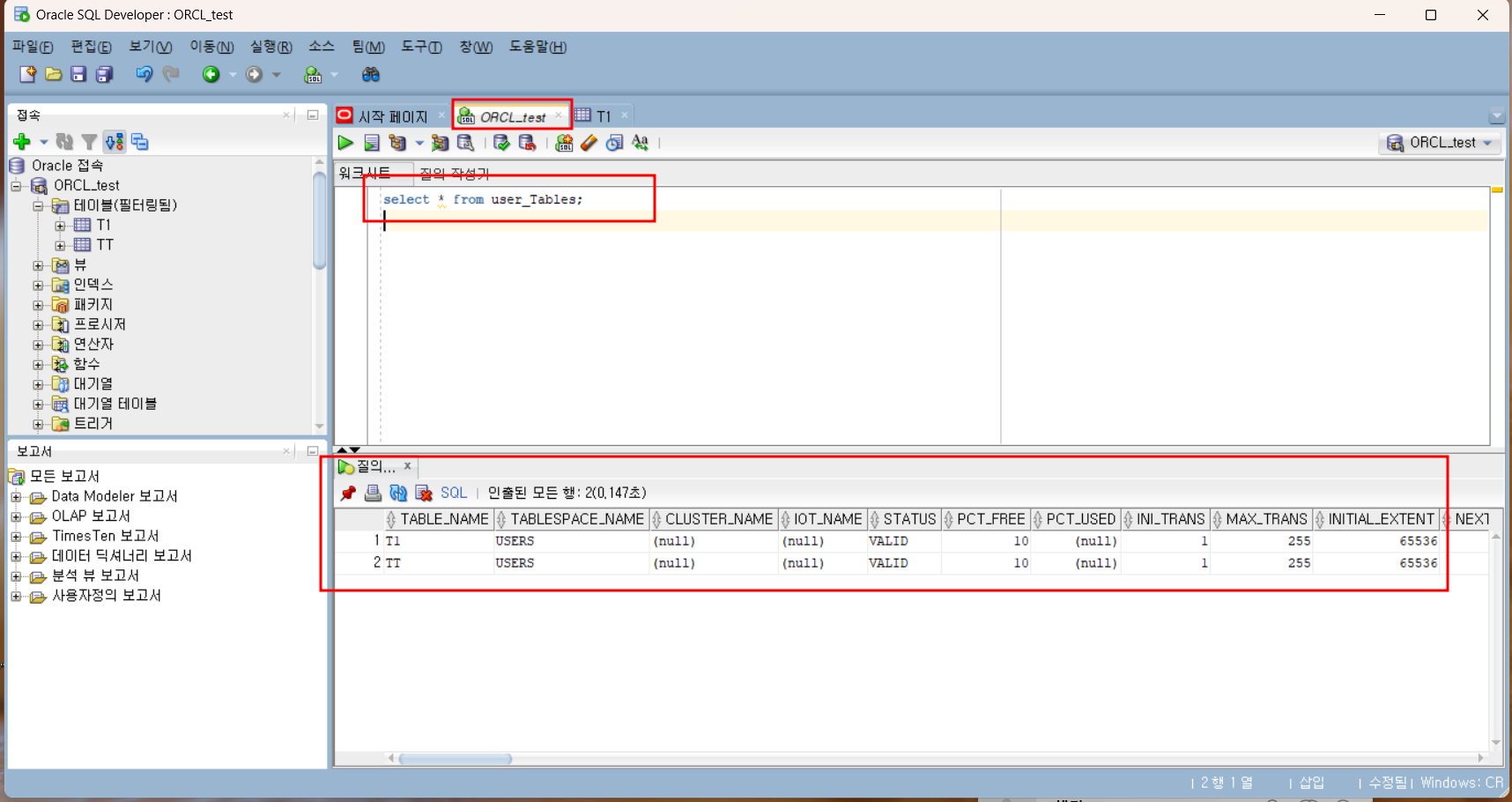Open a file with the folder icon
The width and height of the screenshot is (1512, 802).
tap(54, 75)
